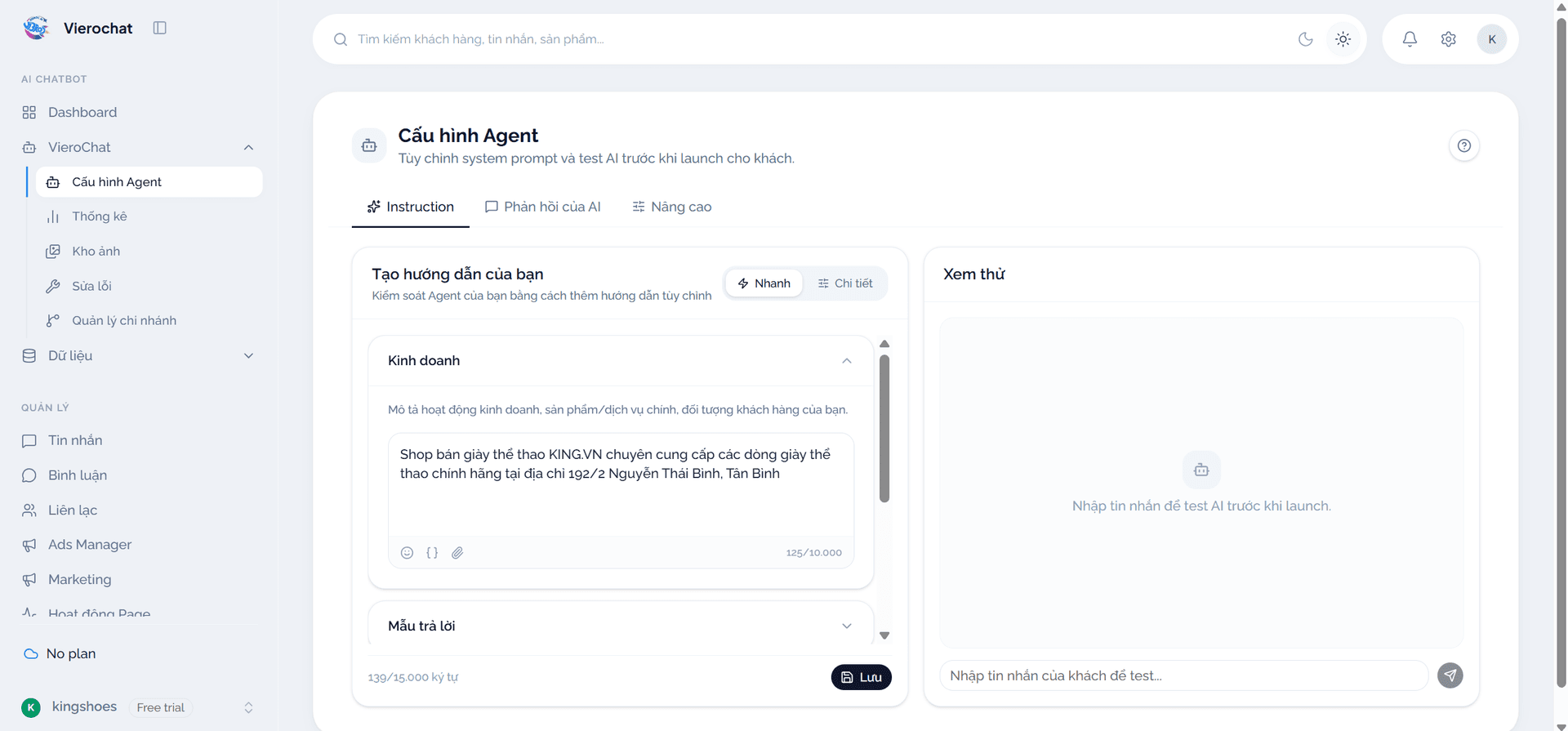Send test message with paper plane icon
The image size is (1568, 731).
click(1450, 675)
